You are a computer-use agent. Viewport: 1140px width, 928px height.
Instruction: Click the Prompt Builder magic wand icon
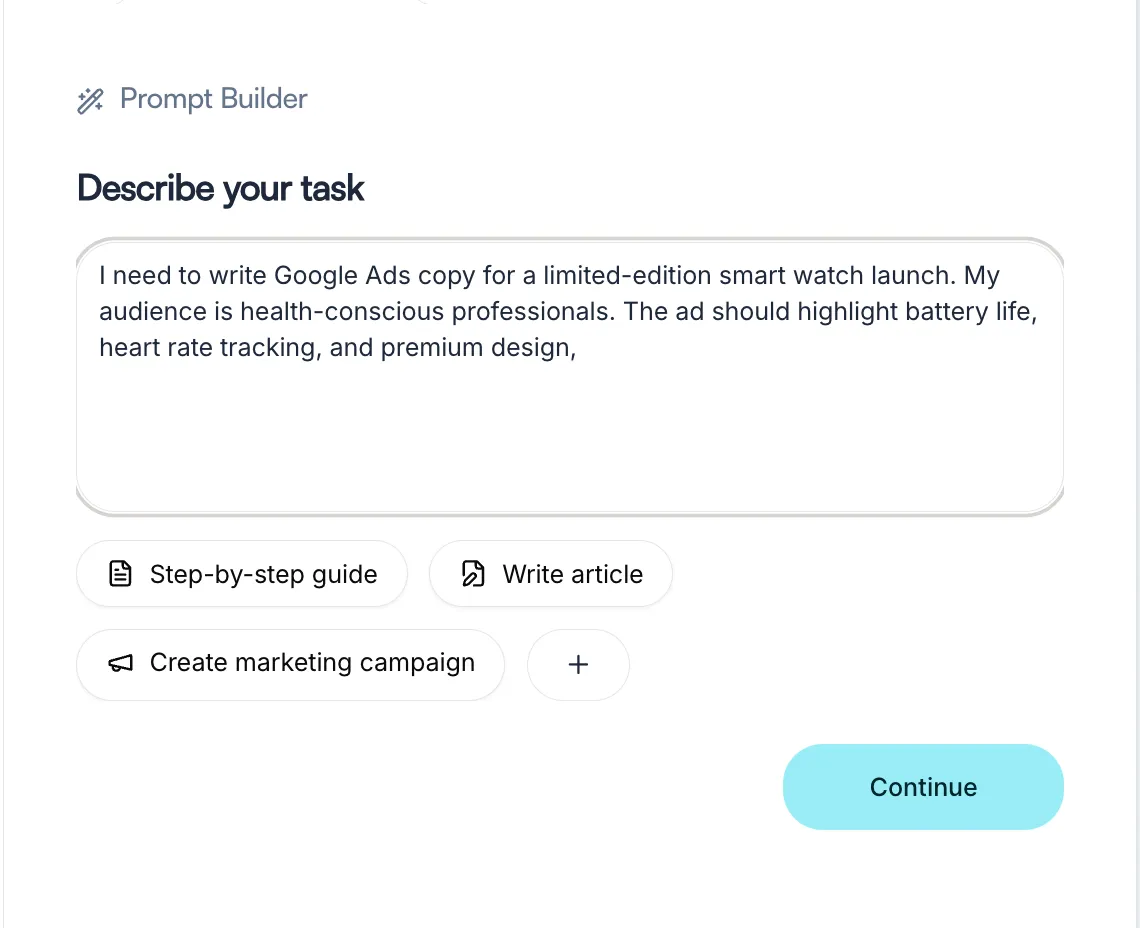coord(90,100)
